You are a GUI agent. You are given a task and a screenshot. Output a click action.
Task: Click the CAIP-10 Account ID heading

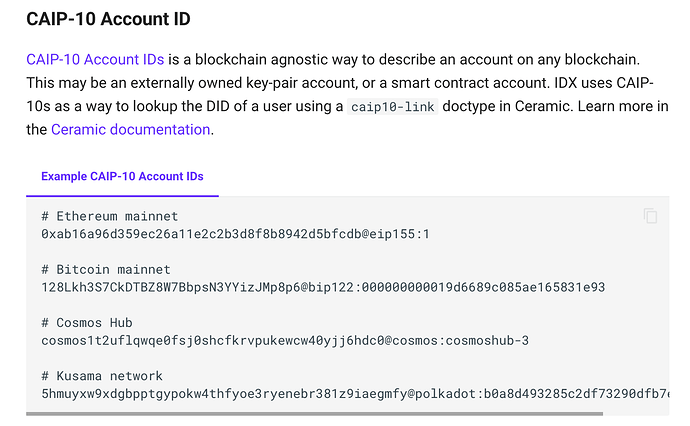[x=108, y=19]
